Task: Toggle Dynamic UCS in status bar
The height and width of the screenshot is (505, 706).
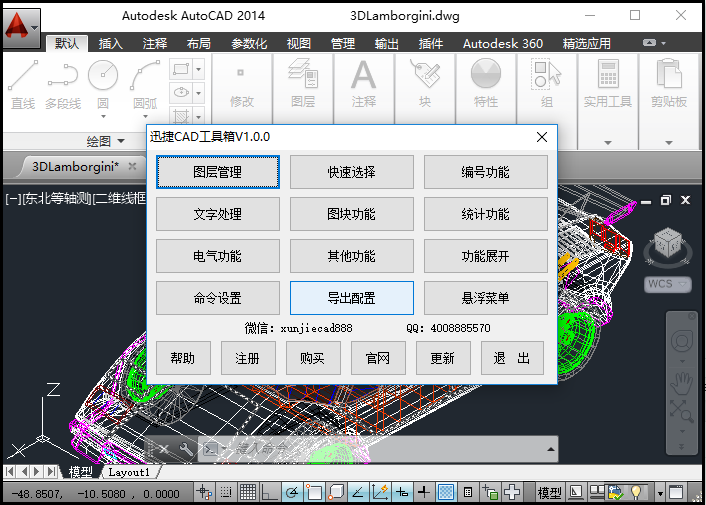Action: tap(380, 492)
